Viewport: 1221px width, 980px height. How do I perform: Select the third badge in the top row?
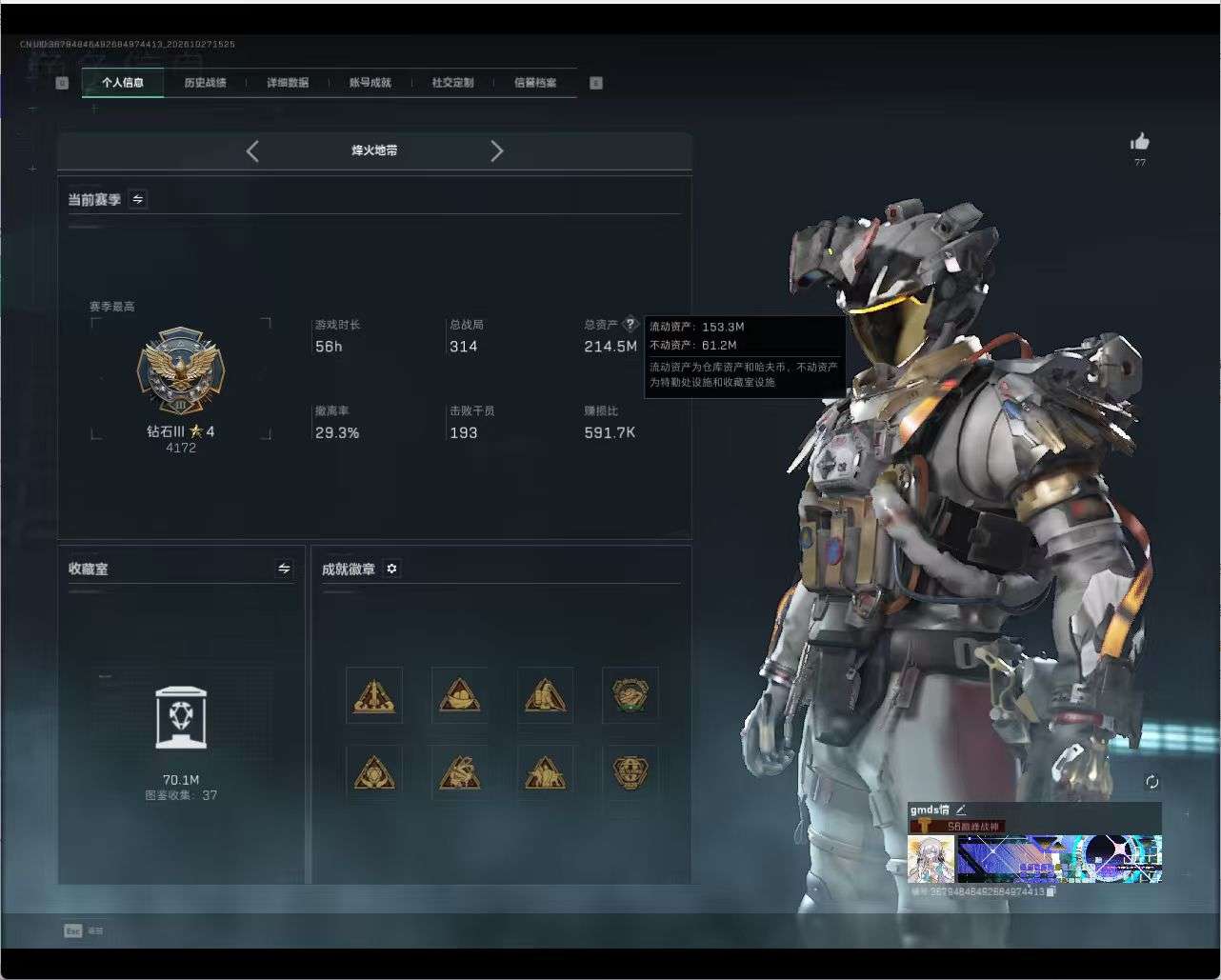pyautogui.click(x=546, y=695)
